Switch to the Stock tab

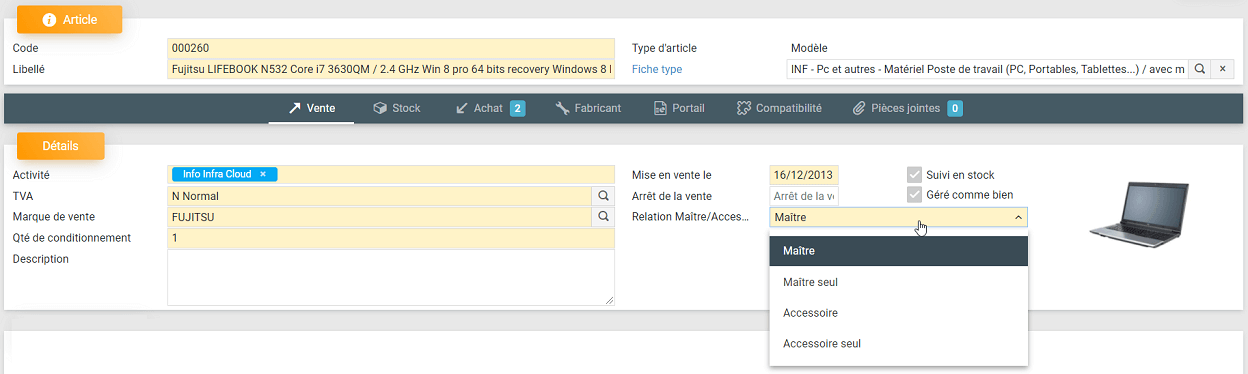point(396,108)
